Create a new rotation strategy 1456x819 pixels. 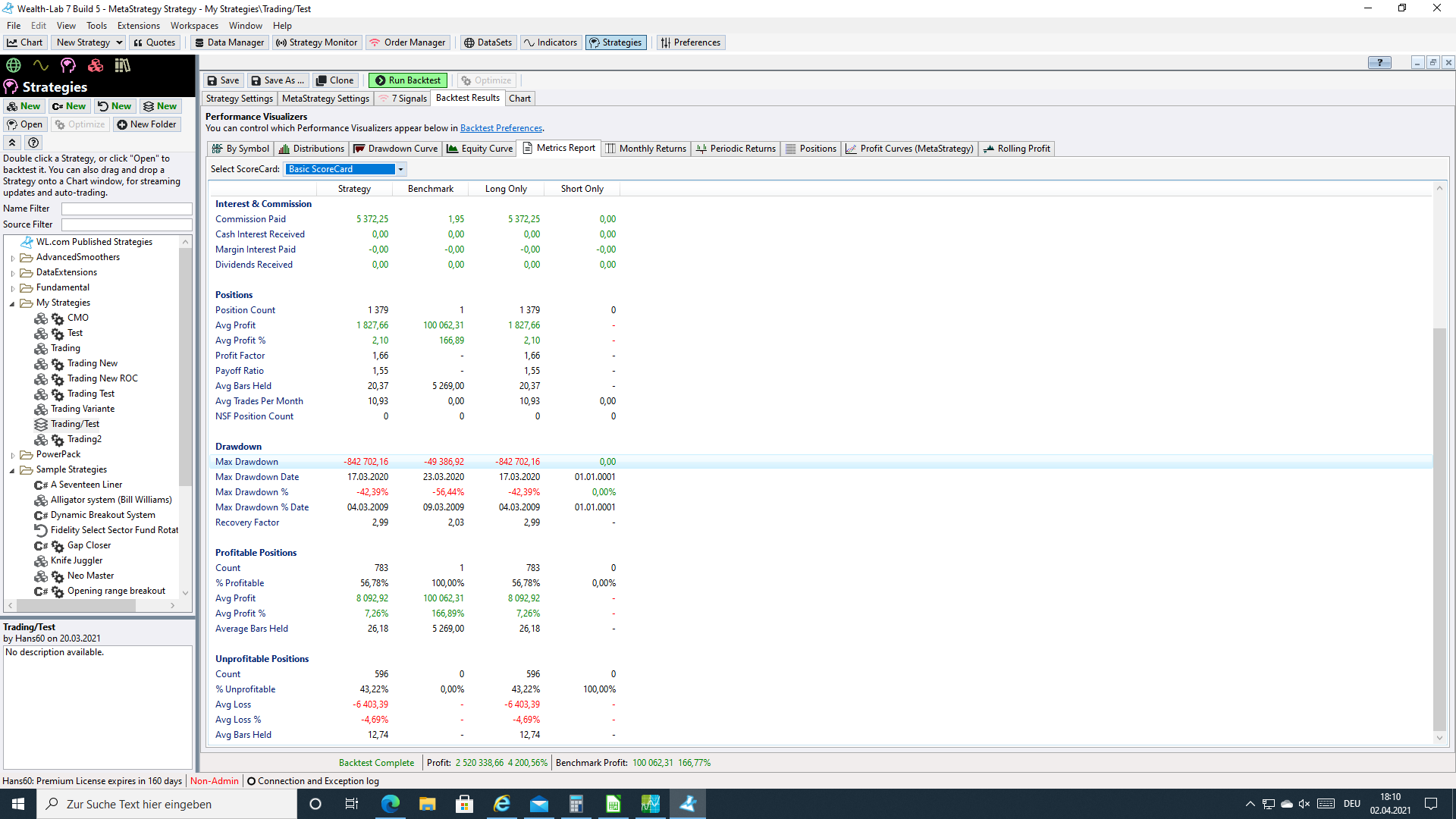(115, 106)
